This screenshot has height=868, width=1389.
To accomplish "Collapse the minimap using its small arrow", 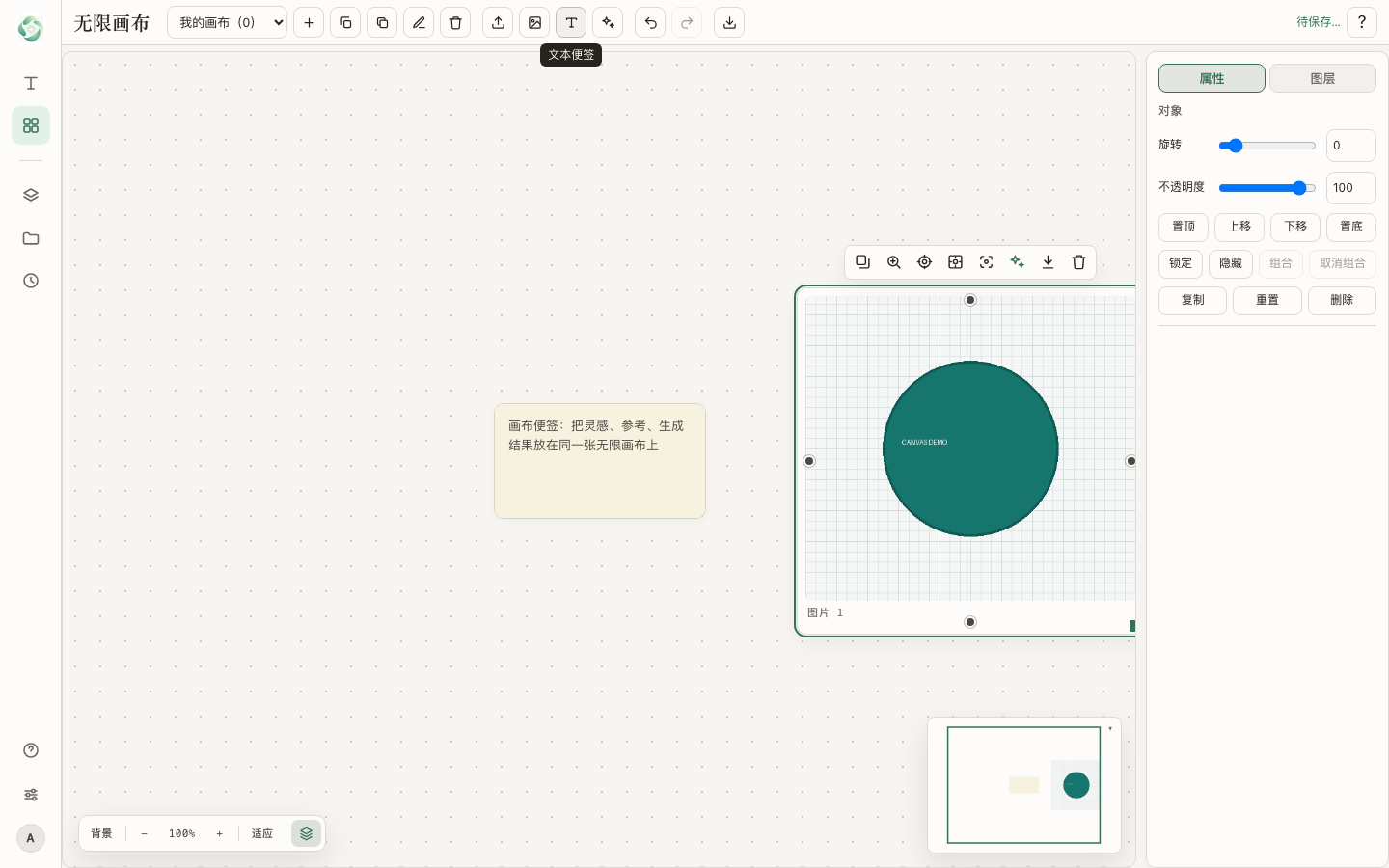I will pyautogui.click(x=1110, y=728).
